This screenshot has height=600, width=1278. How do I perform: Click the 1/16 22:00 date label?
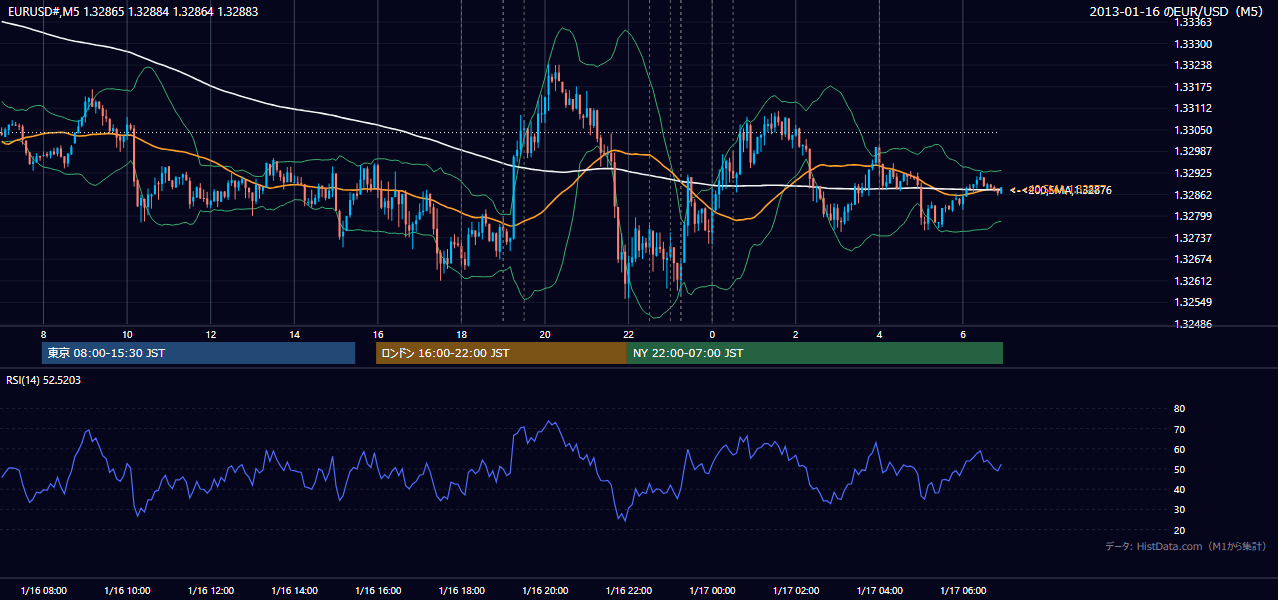629,591
